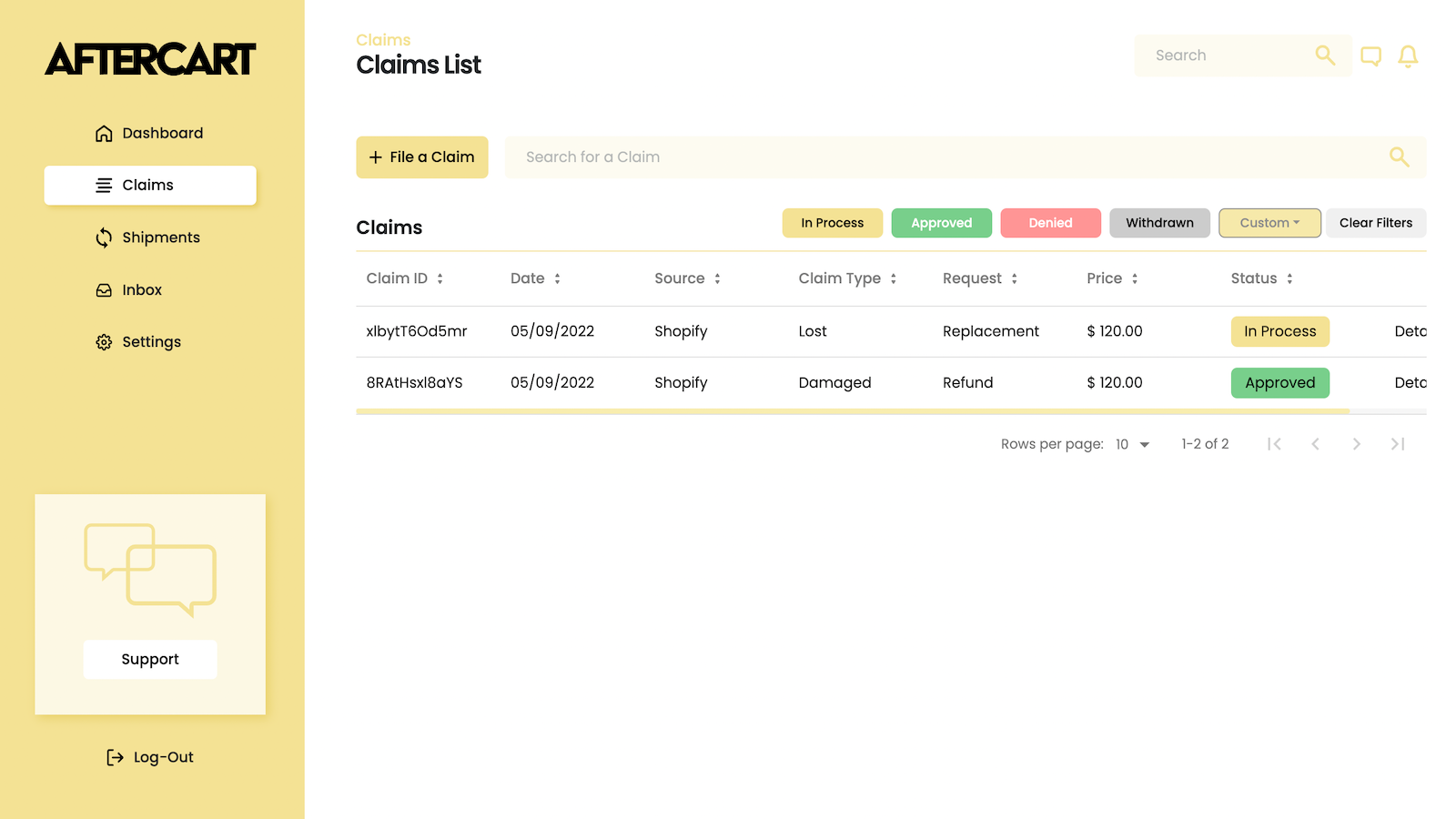Open the Rows per page dropdown
Screen dimensions: 1456x819
pos(1131,444)
